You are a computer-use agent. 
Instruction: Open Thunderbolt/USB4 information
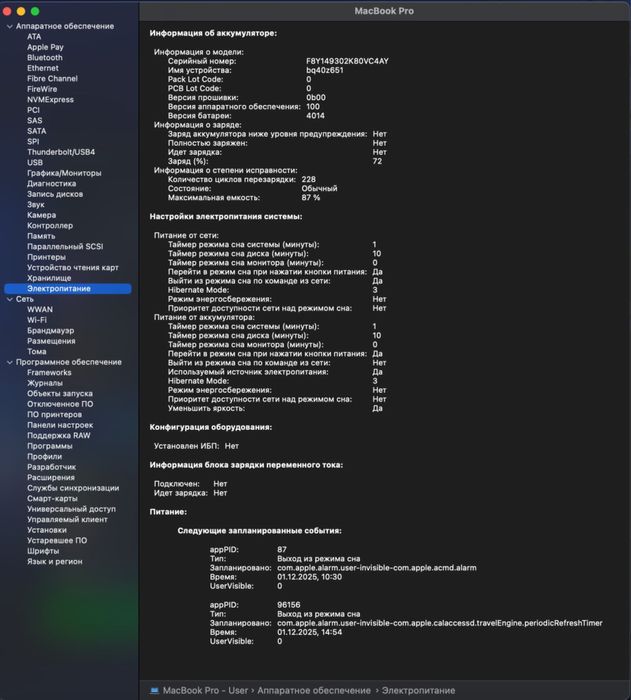[x=61, y=152]
